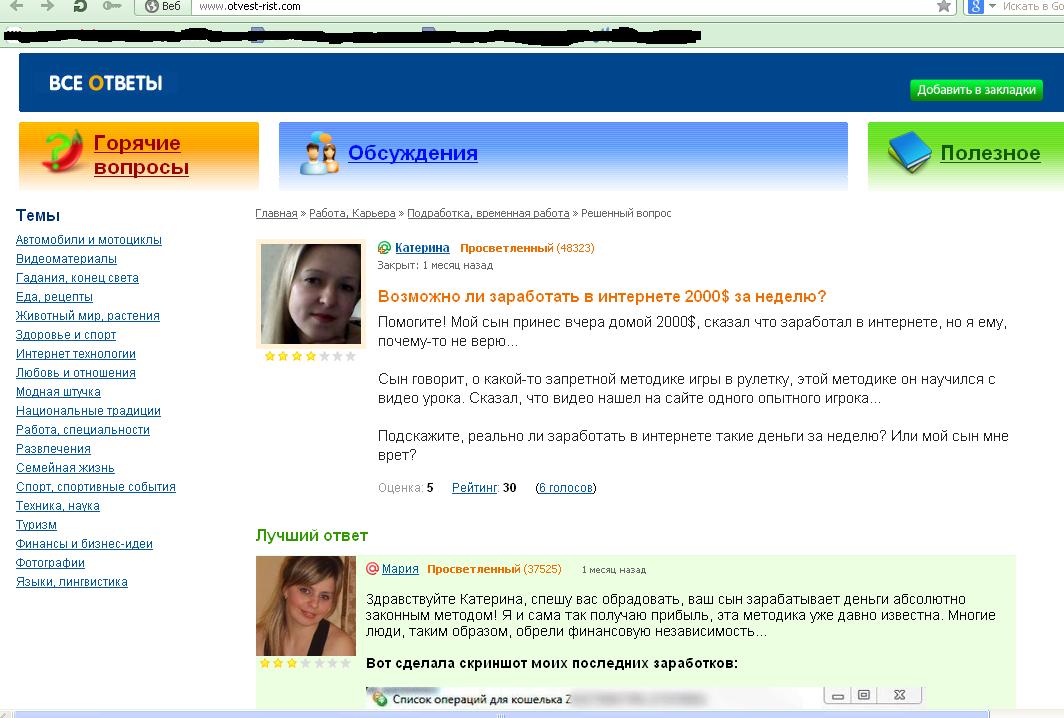Screen dimensions: 1064x718
Task: Click the star rating under Катерина's photo
Action: (x=310, y=356)
